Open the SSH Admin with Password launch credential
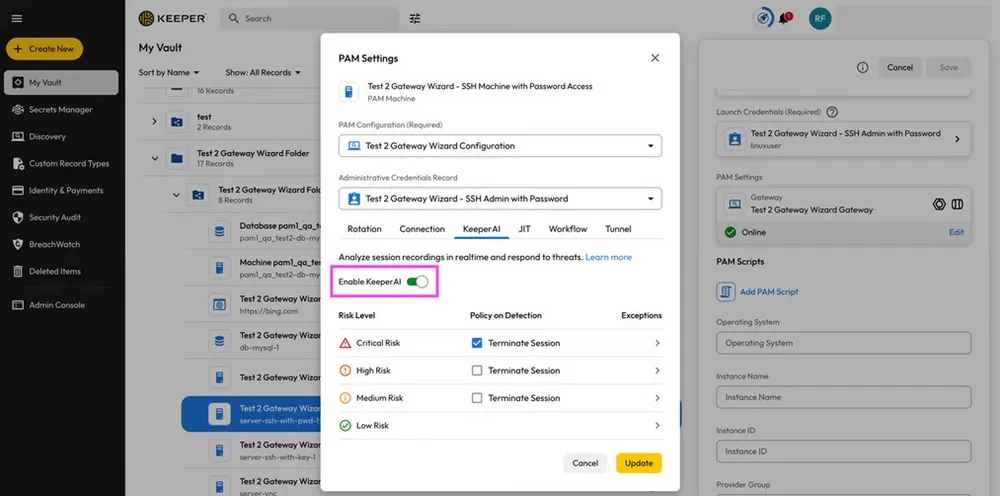1000x496 pixels. [x=844, y=139]
